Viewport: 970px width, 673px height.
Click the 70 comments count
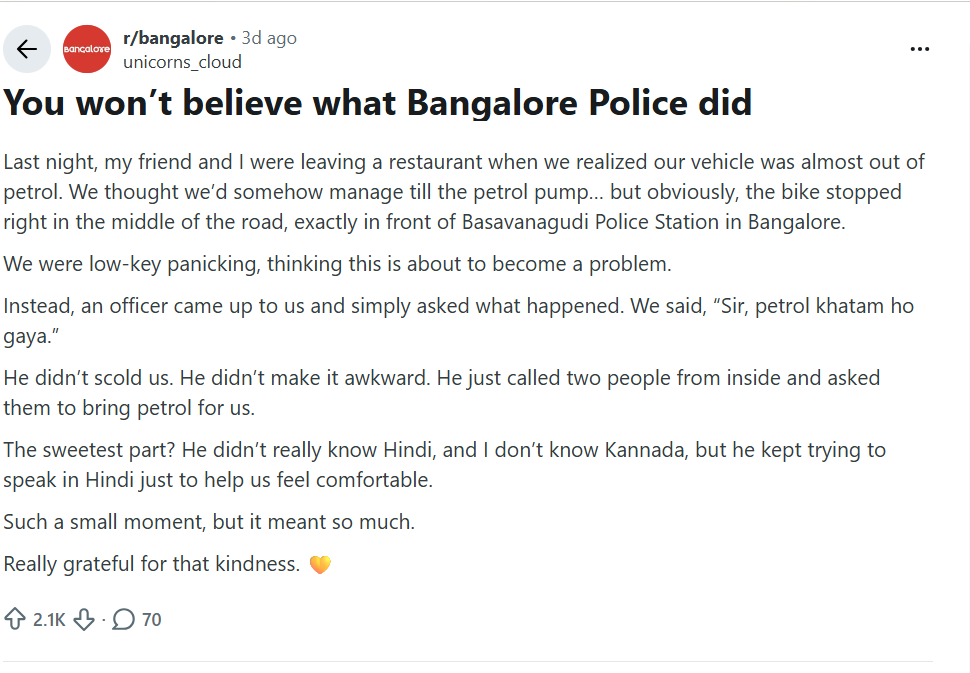click(151, 620)
